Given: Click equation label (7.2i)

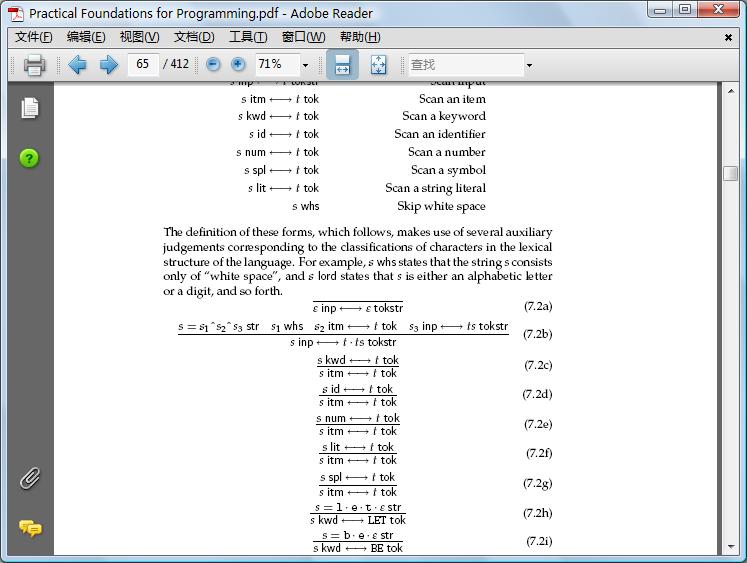Looking at the screenshot, I should (x=539, y=541).
